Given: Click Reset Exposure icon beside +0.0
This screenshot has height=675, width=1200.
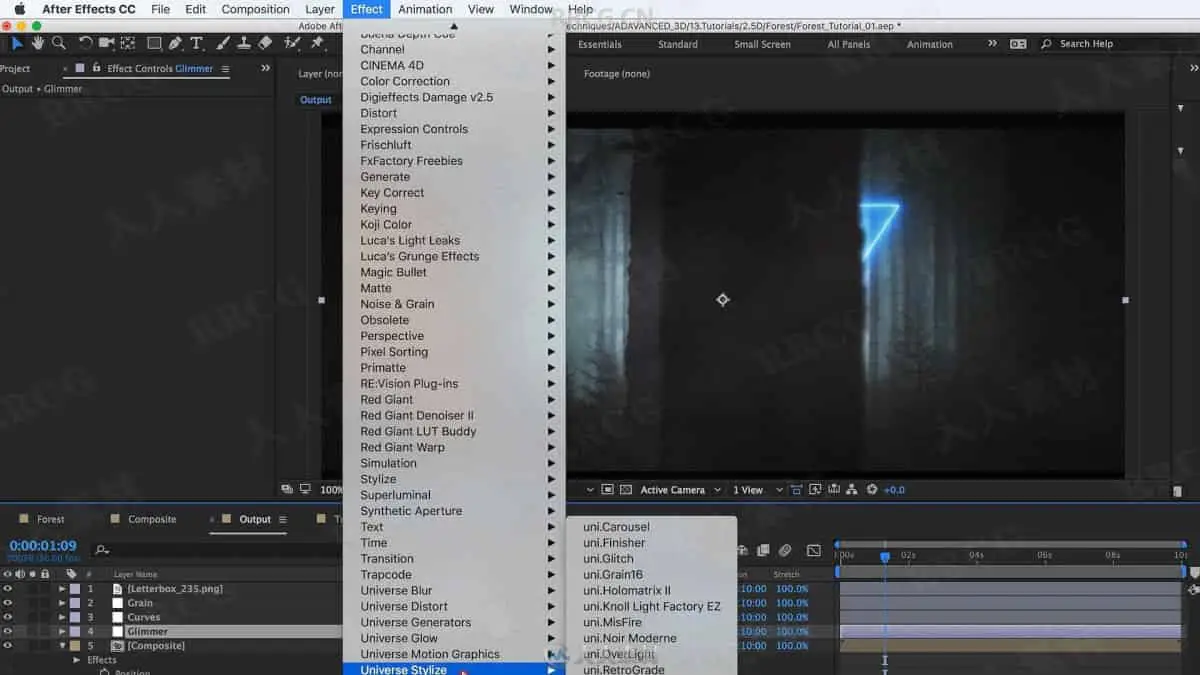Looking at the screenshot, I should [x=872, y=490].
